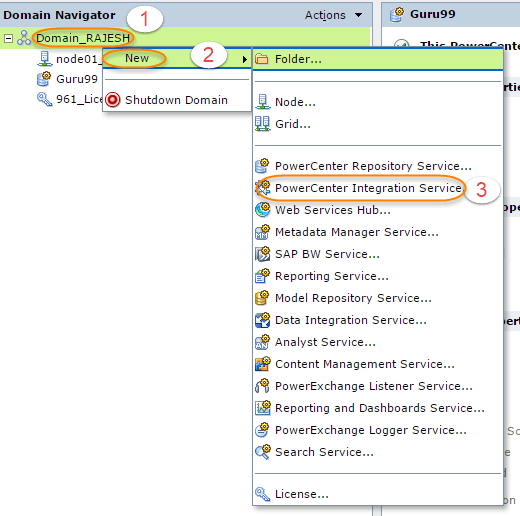Click the Domain_RAJESH domain network icon

click(x=24, y=38)
